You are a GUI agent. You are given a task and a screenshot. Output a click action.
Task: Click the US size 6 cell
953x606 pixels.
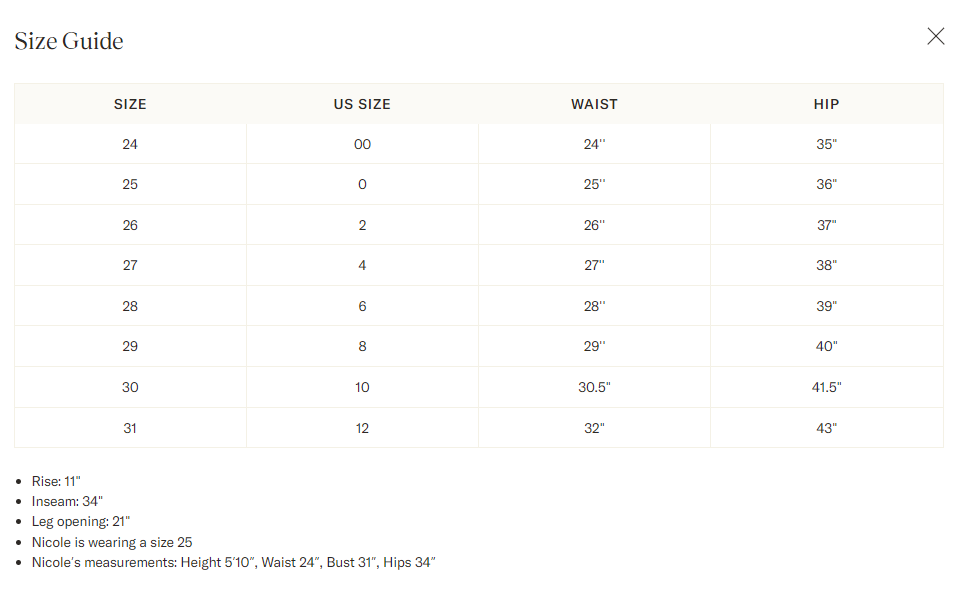point(362,306)
